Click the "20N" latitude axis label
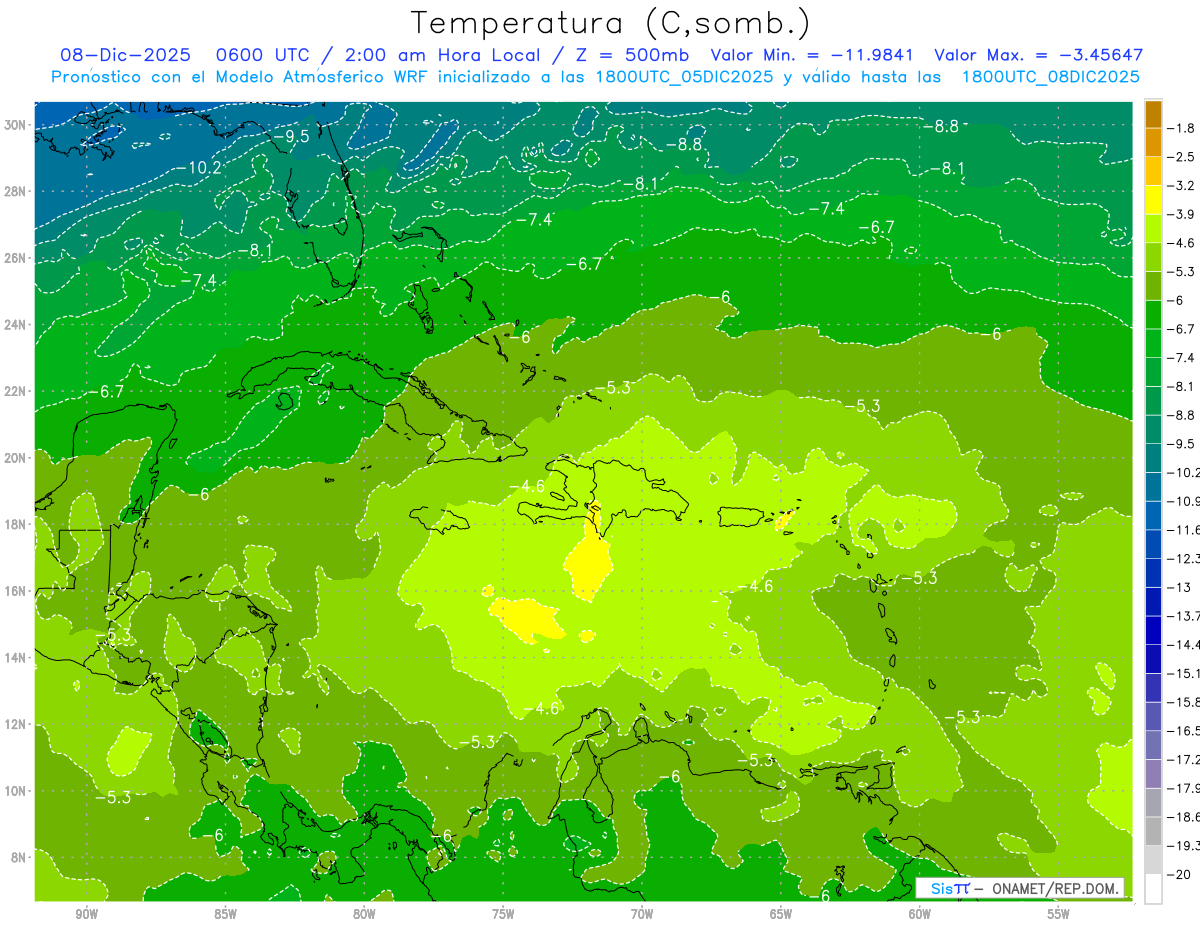Viewport: 1200px width, 927px height. click(17, 458)
